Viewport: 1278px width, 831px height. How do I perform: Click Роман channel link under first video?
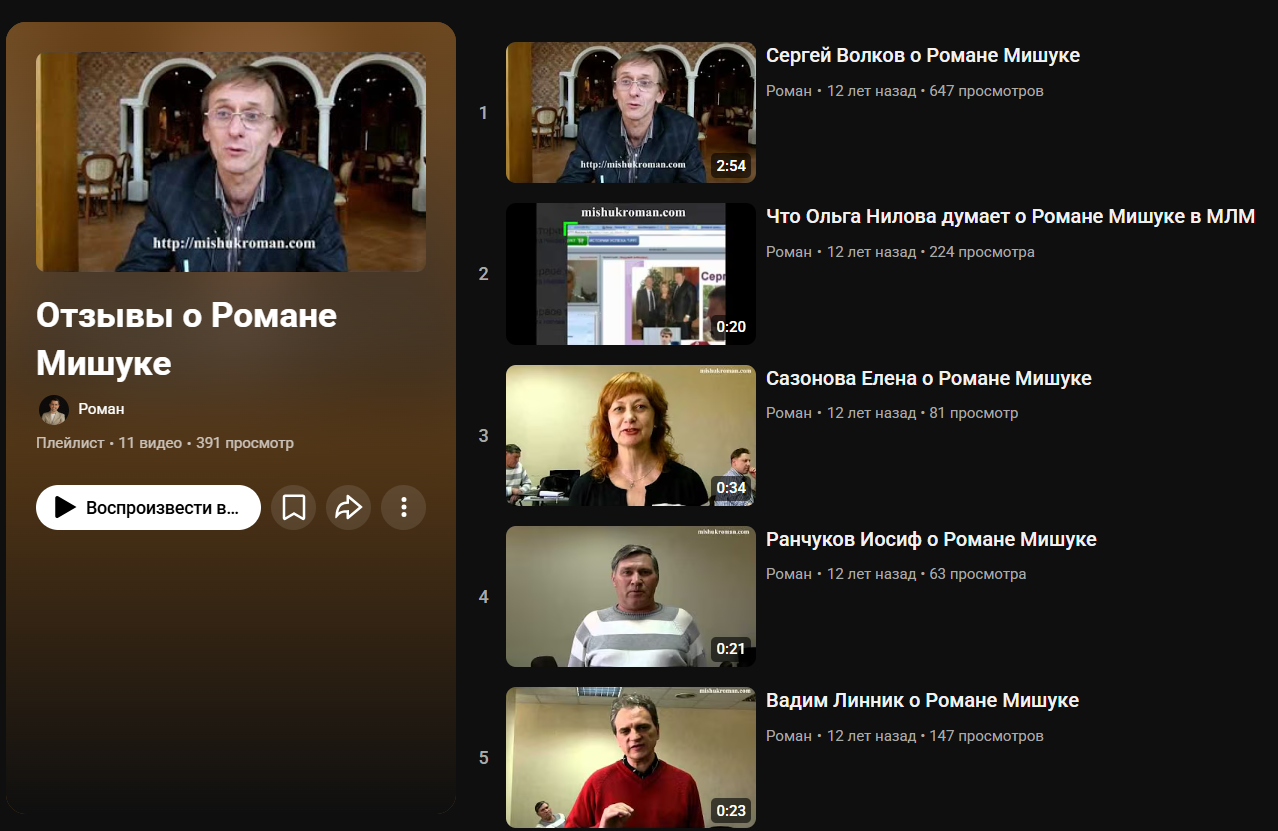788,91
